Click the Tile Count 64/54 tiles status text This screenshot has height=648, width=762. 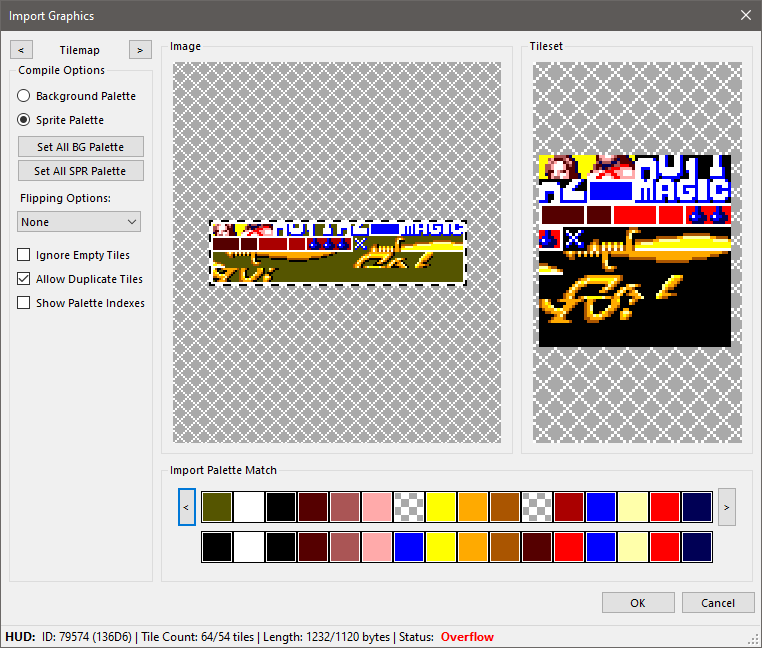click(x=198, y=637)
